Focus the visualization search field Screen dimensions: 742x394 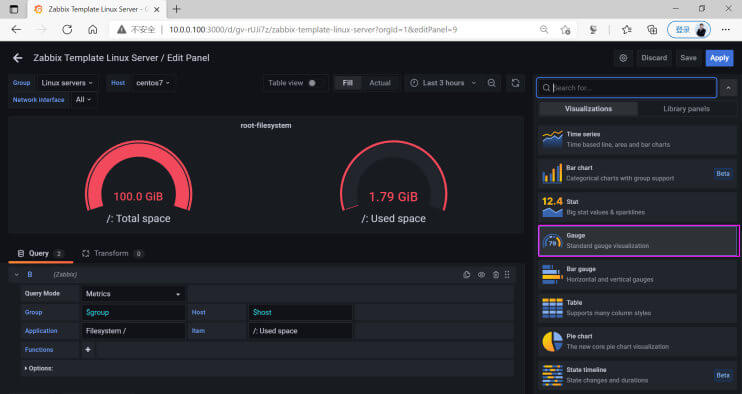coord(627,88)
